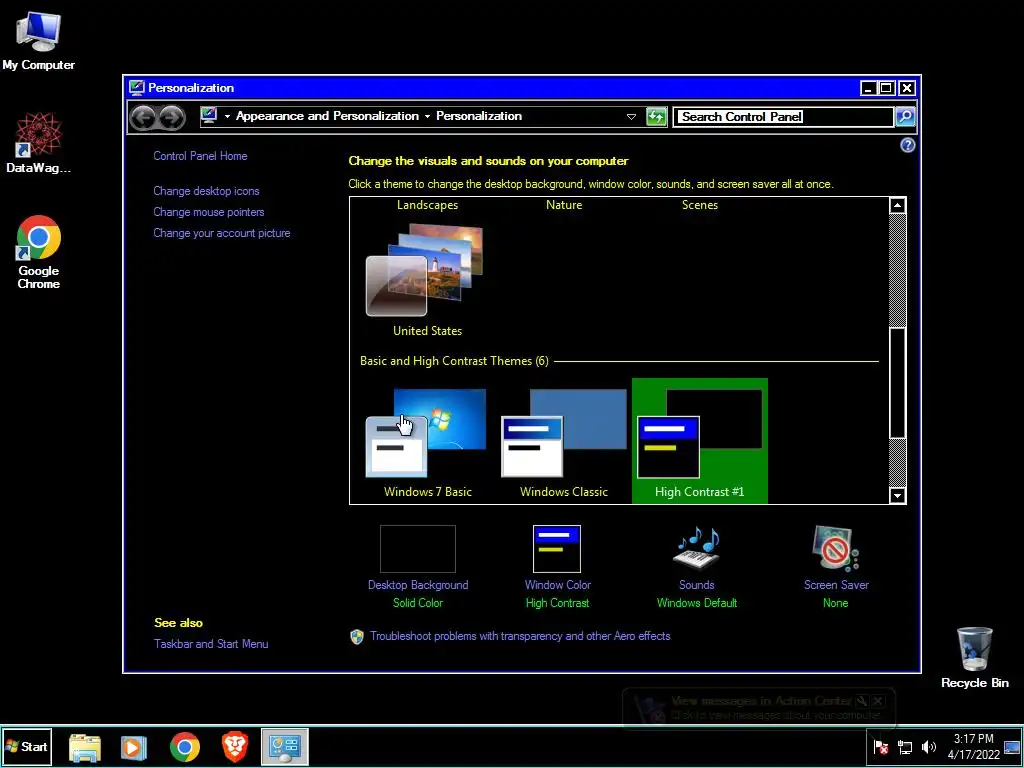The height and width of the screenshot is (768, 1024).
Task: Open Change mouse pointers link
Action: 209,212
